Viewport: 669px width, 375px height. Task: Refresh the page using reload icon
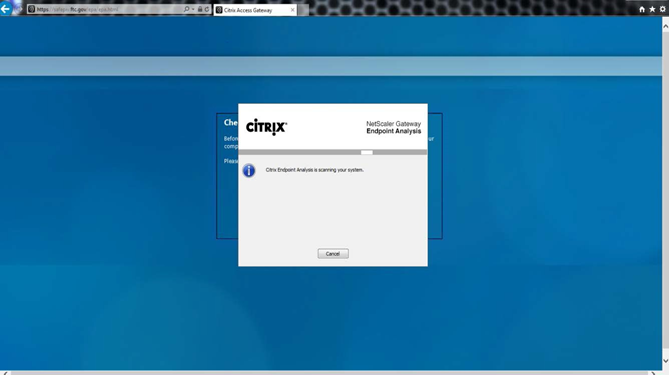[207, 9]
